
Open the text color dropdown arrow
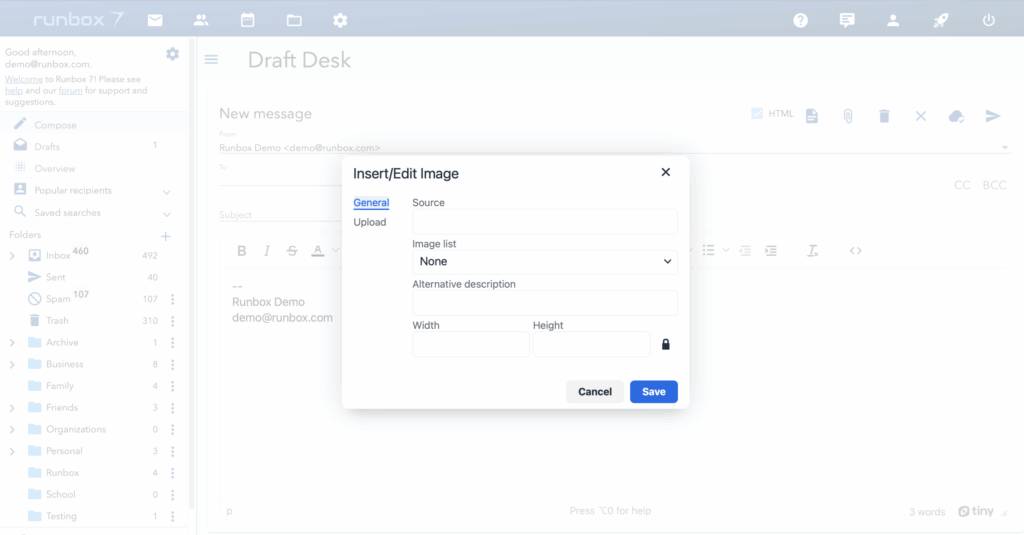click(335, 251)
